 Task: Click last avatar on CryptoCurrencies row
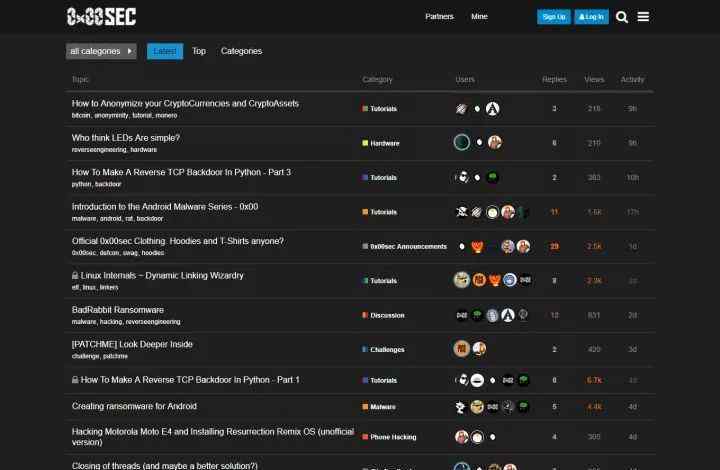[x=492, y=109]
